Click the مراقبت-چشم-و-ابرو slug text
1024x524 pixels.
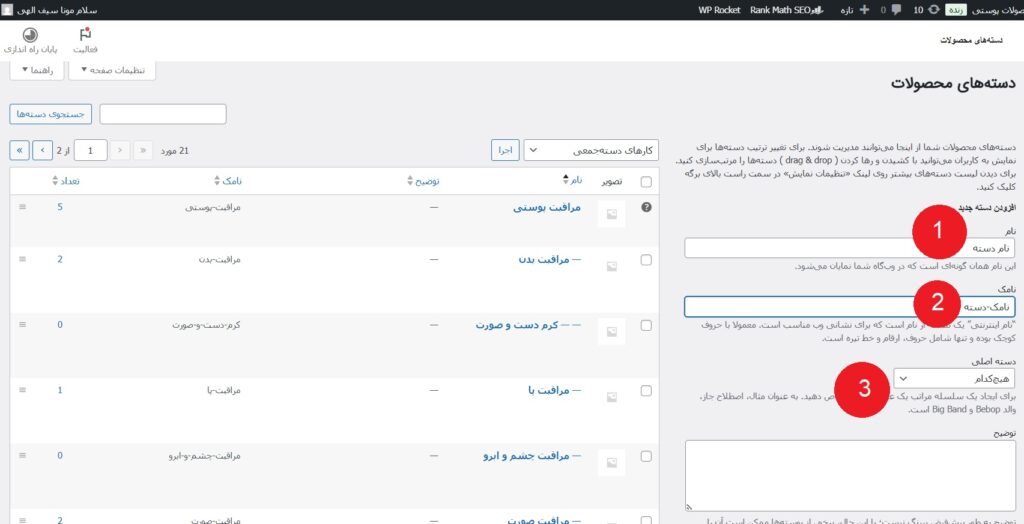click(x=204, y=455)
